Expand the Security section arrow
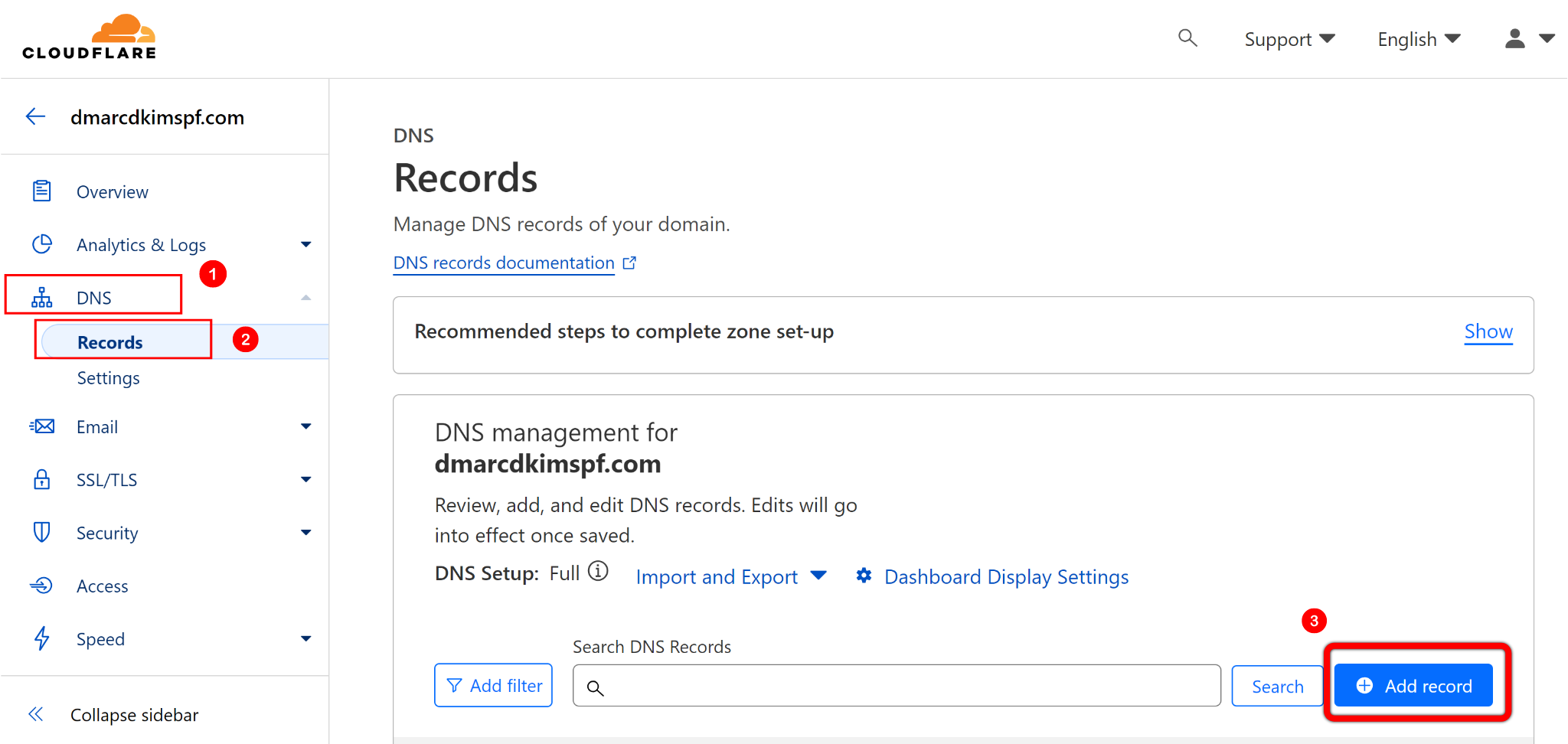 [x=306, y=532]
